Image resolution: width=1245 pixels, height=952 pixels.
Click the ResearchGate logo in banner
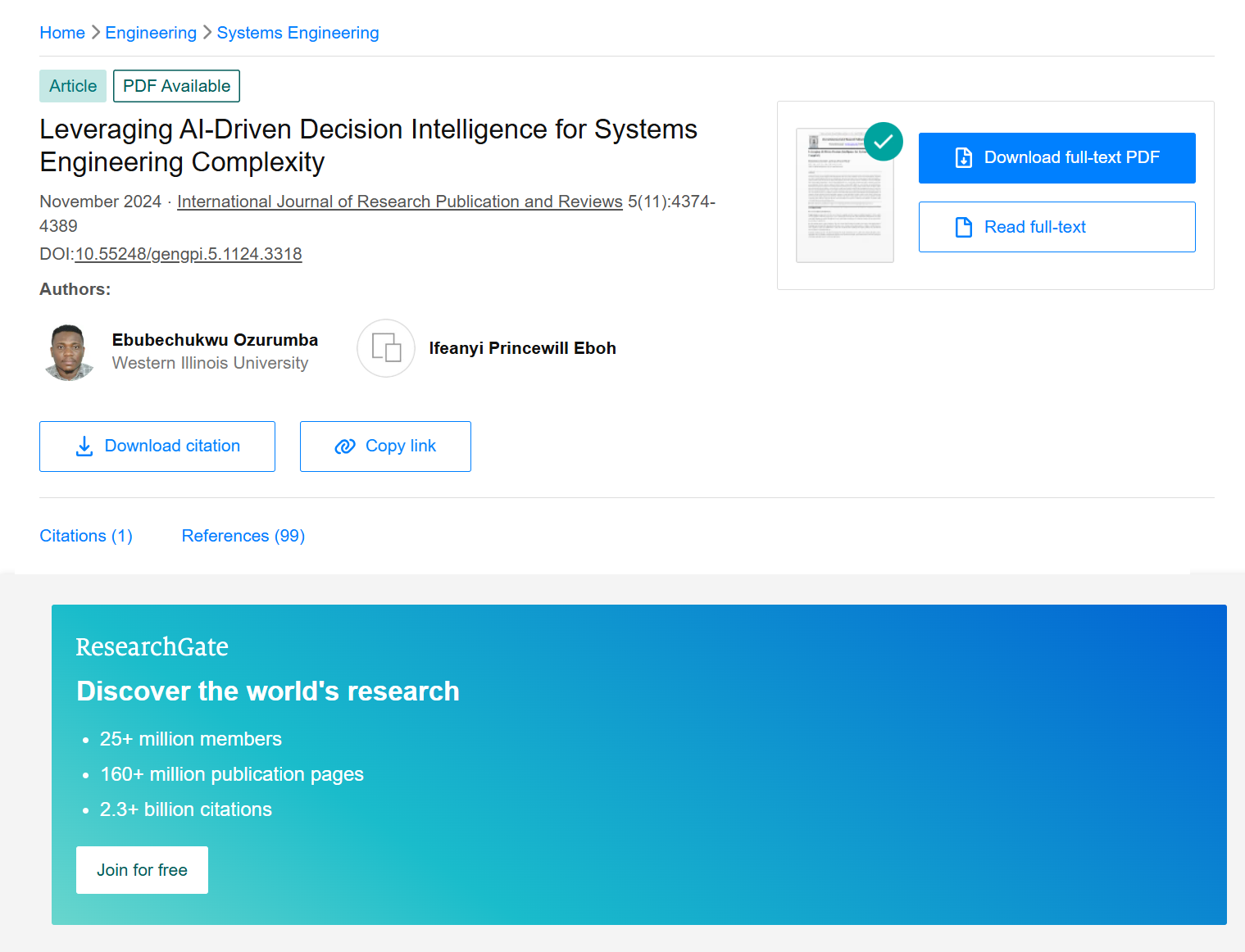[152, 647]
